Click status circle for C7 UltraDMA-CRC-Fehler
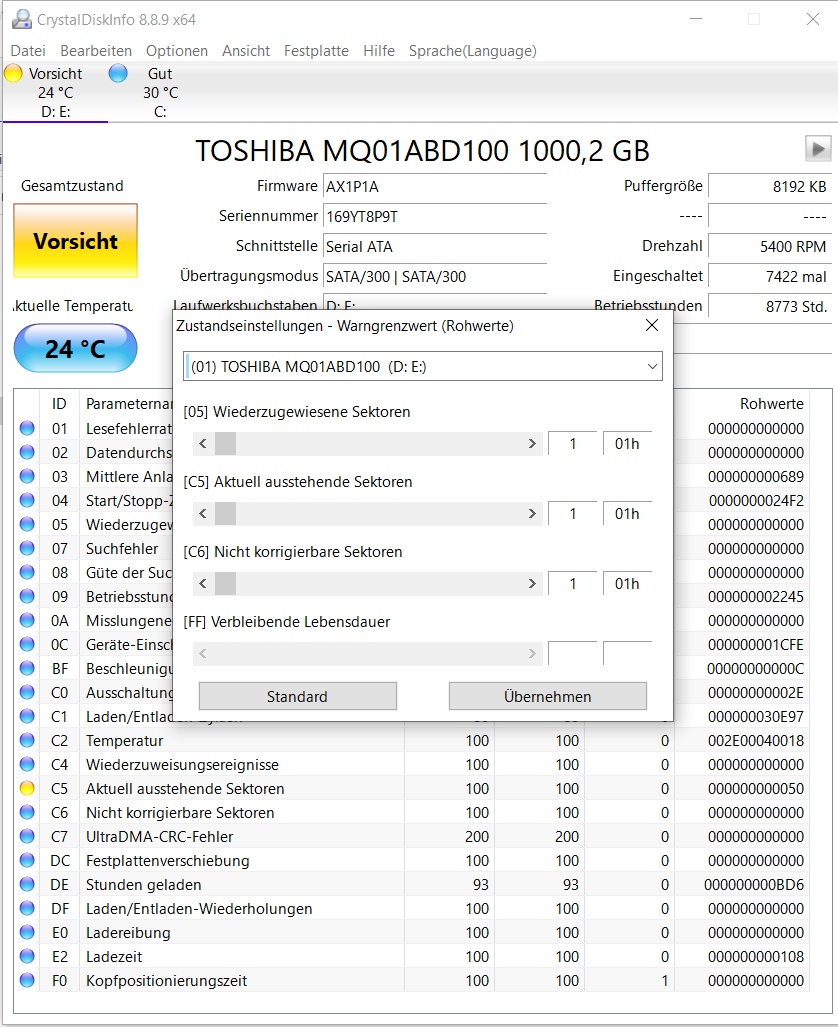The width and height of the screenshot is (838, 1027). point(27,836)
